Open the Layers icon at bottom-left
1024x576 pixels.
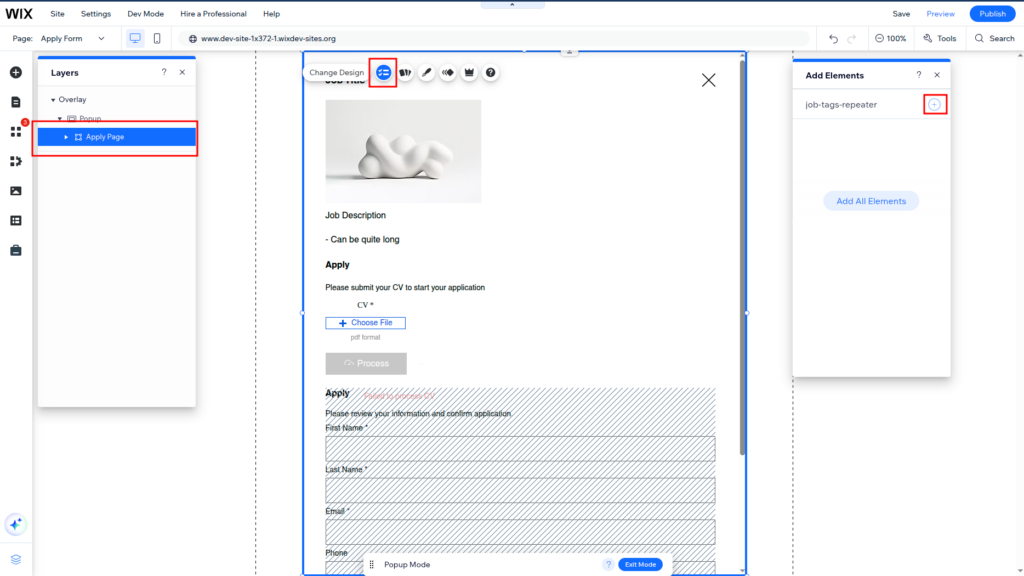point(15,559)
